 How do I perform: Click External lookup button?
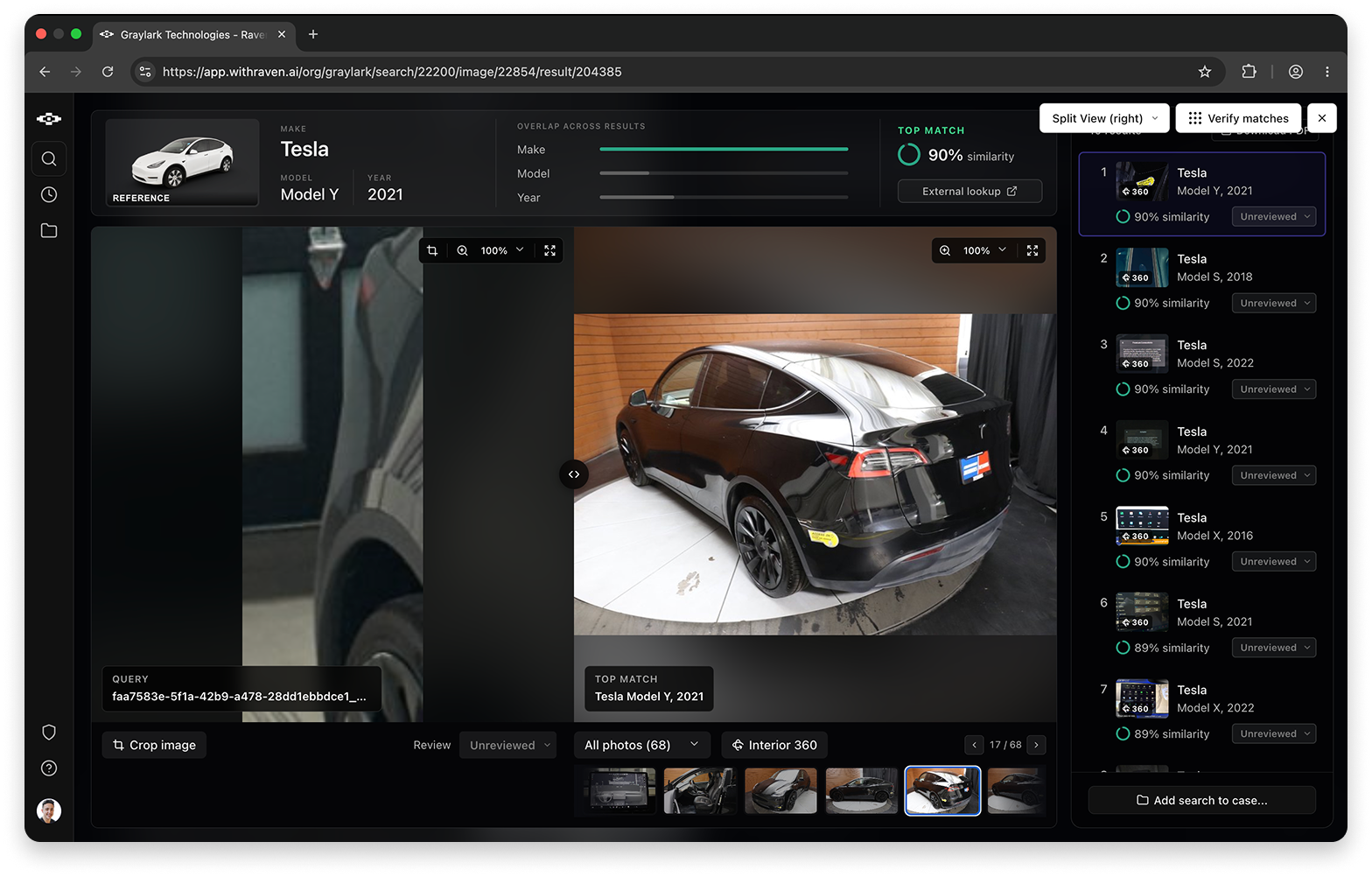tap(969, 191)
